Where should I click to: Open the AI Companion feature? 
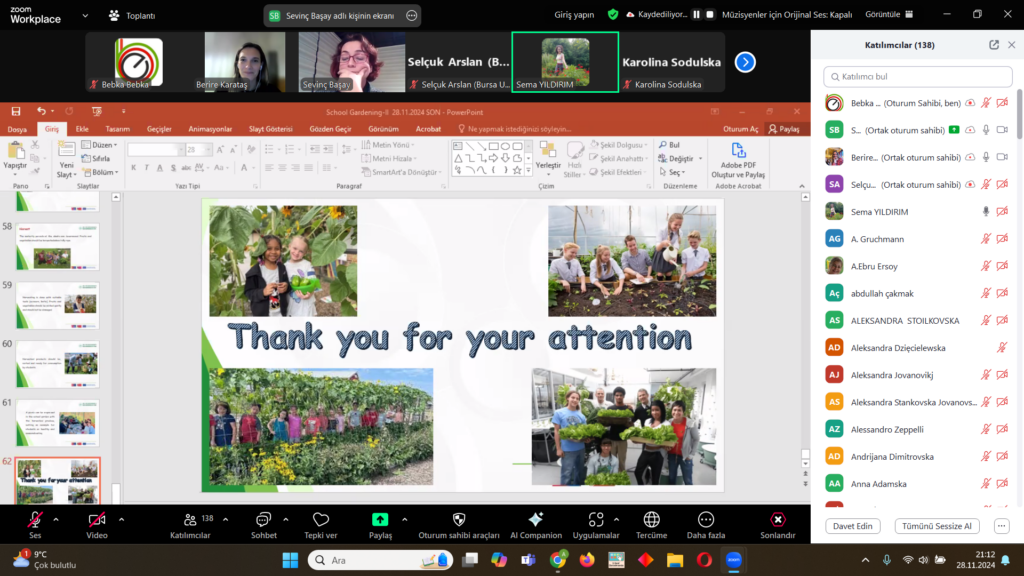[x=535, y=520]
